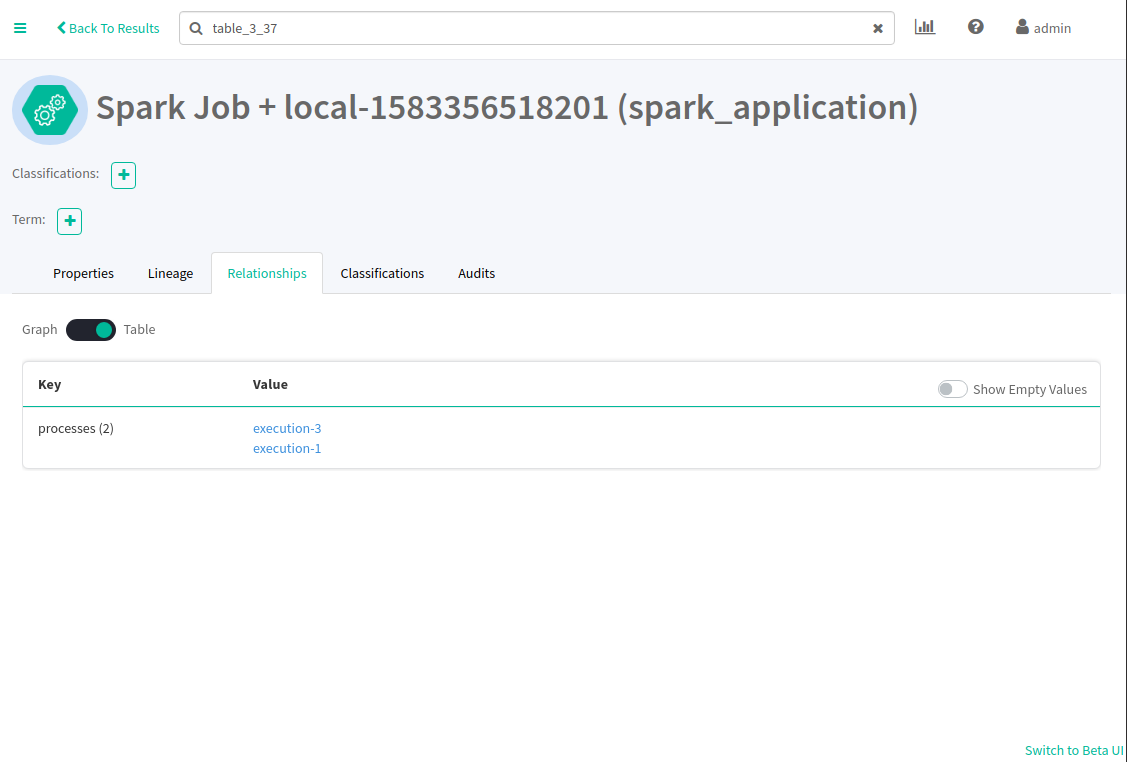Click Switch to Beta UI link
The height and width of the screenshot is (762, 1127).
point(1074,750)
